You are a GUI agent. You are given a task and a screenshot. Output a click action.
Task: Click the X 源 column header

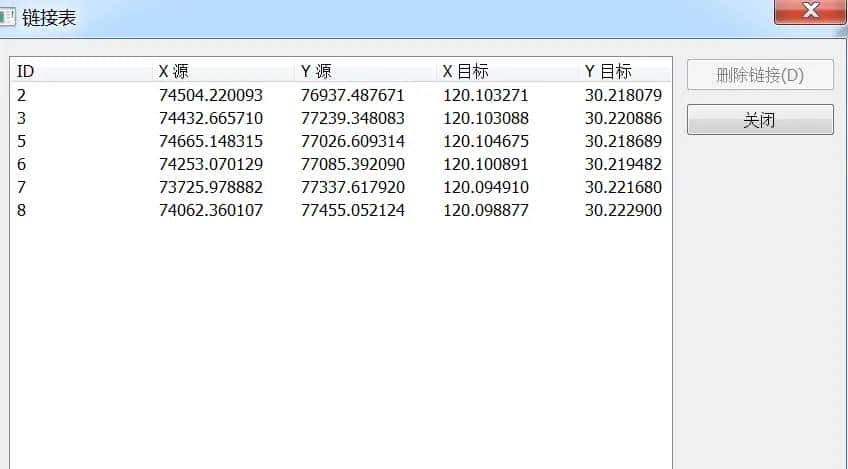coord(223,71)
